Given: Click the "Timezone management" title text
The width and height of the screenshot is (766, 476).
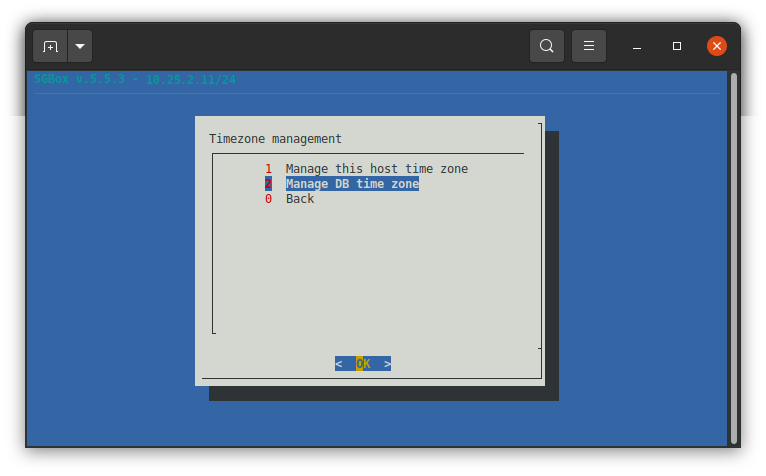Looking at the screenshot, I should pyautogui.click(x=276, y=139).
